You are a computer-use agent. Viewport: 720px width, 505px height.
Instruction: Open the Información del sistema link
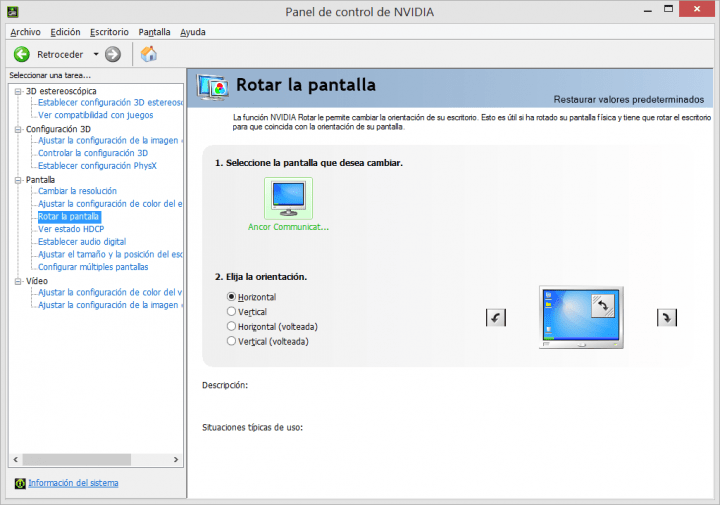tap(73, 483)
